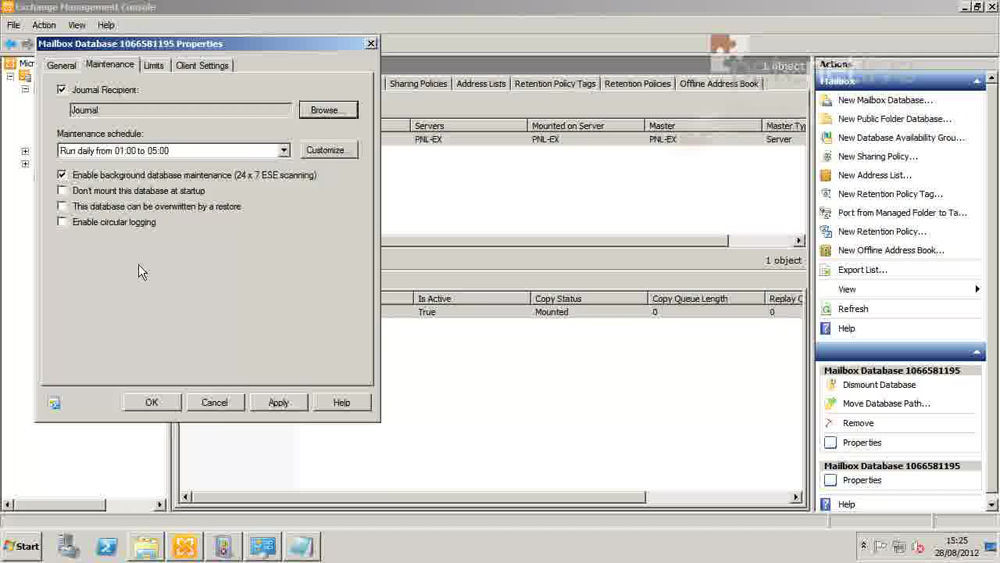Open the File menu
This screenshot has height=563, width=1000.
point(13,25)
